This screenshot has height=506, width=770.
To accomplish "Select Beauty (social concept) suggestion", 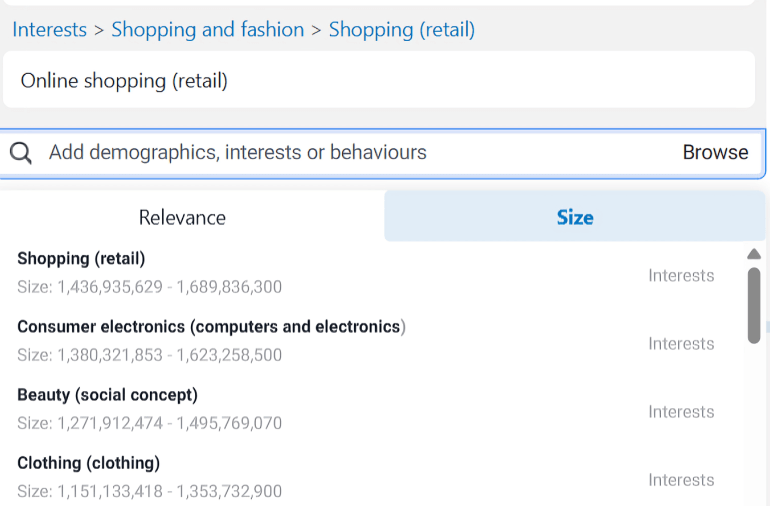I will point(108,395).
